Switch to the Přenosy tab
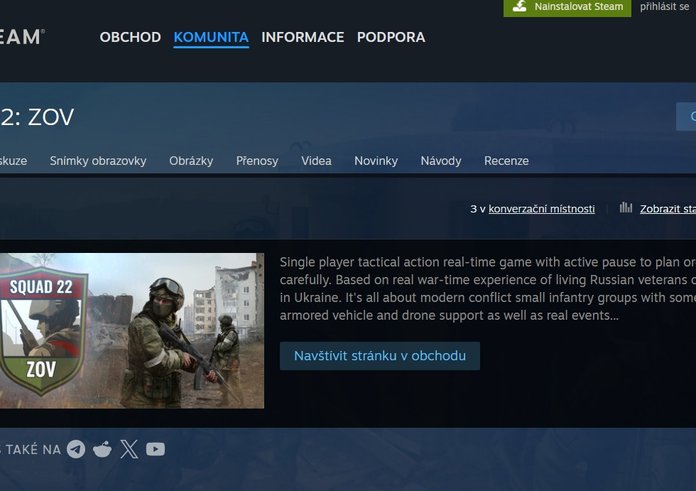696x491 pixels. click(257, 161)
